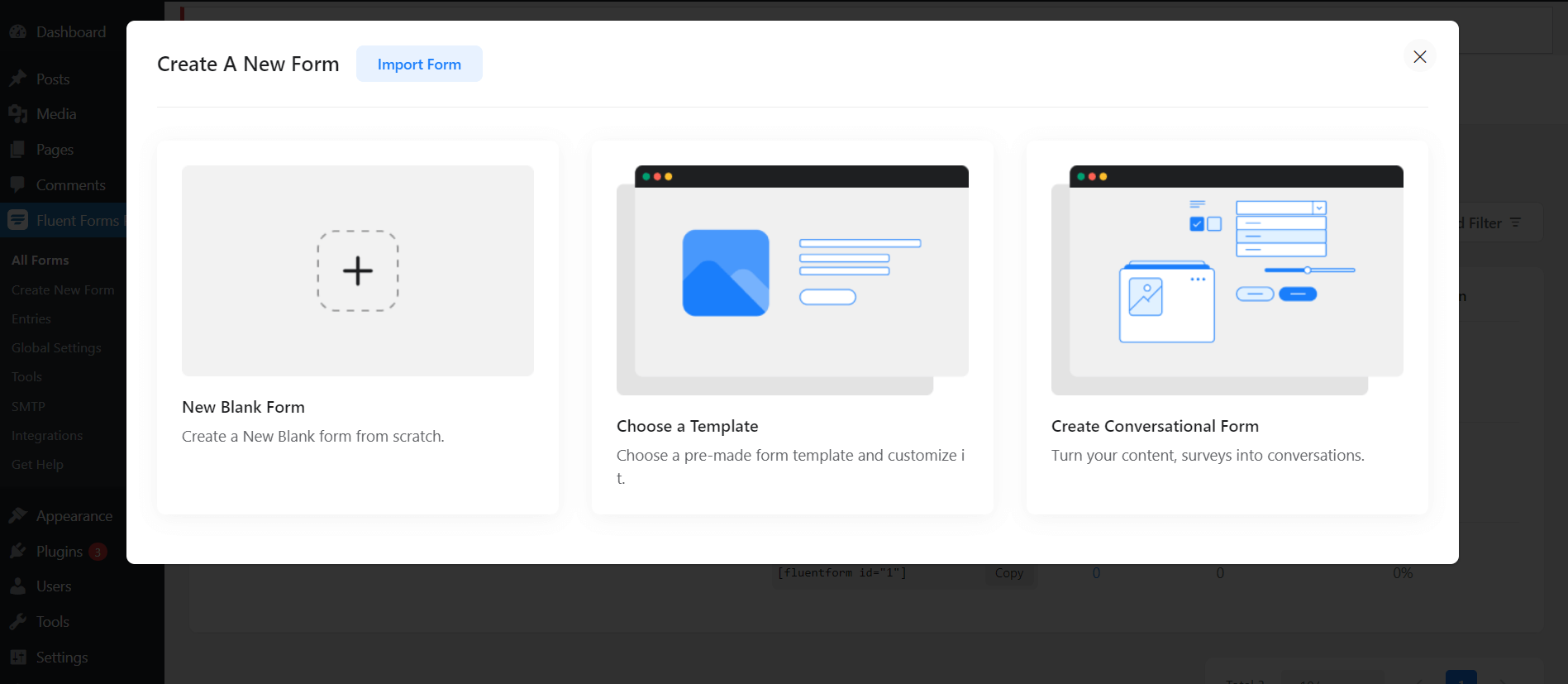Click the Fluent Forms menu icon
The width and height of the screenshot is (1568, 684).
[x=18, y=221]
